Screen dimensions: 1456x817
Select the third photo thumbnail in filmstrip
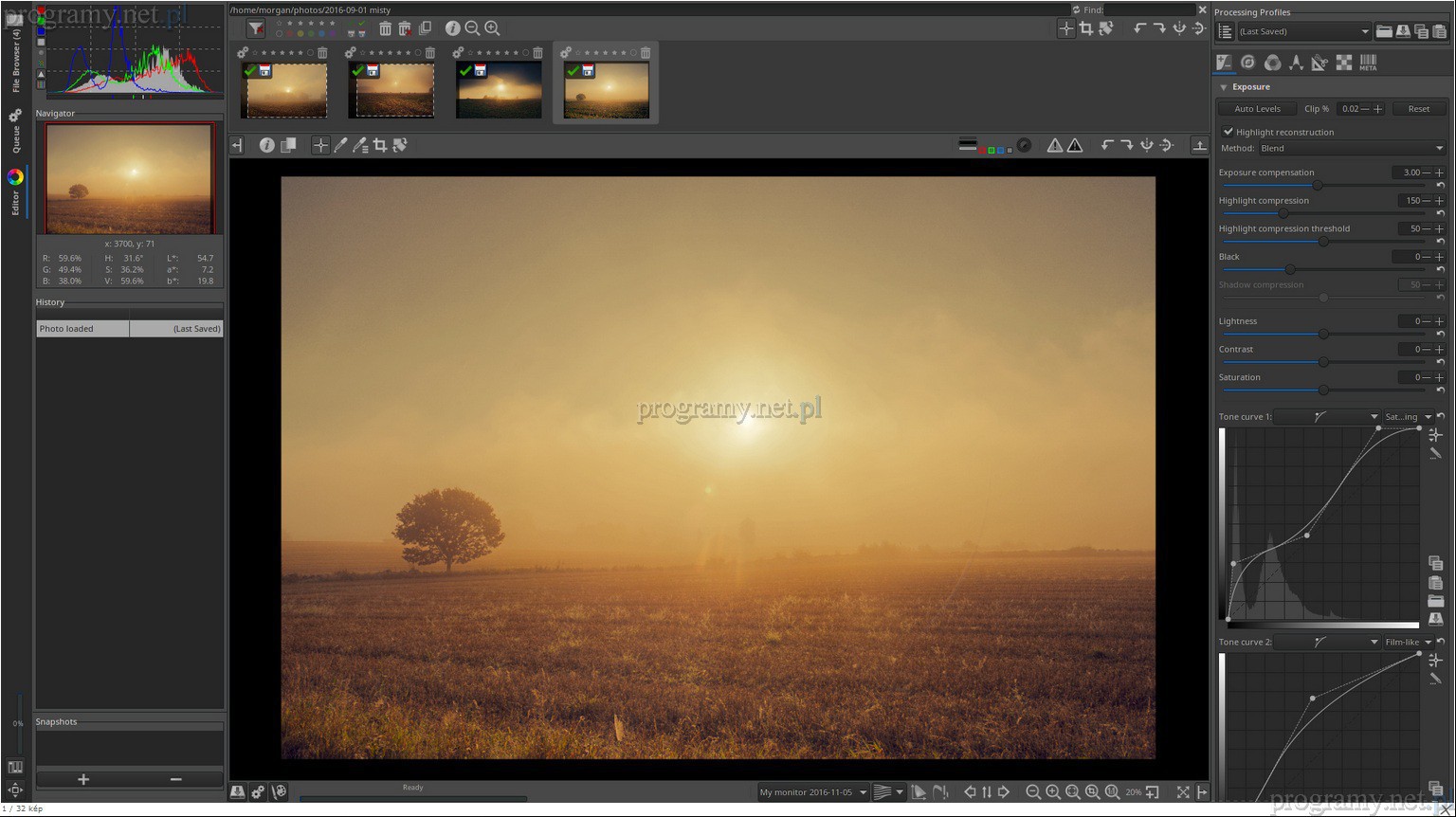(499, 90)
